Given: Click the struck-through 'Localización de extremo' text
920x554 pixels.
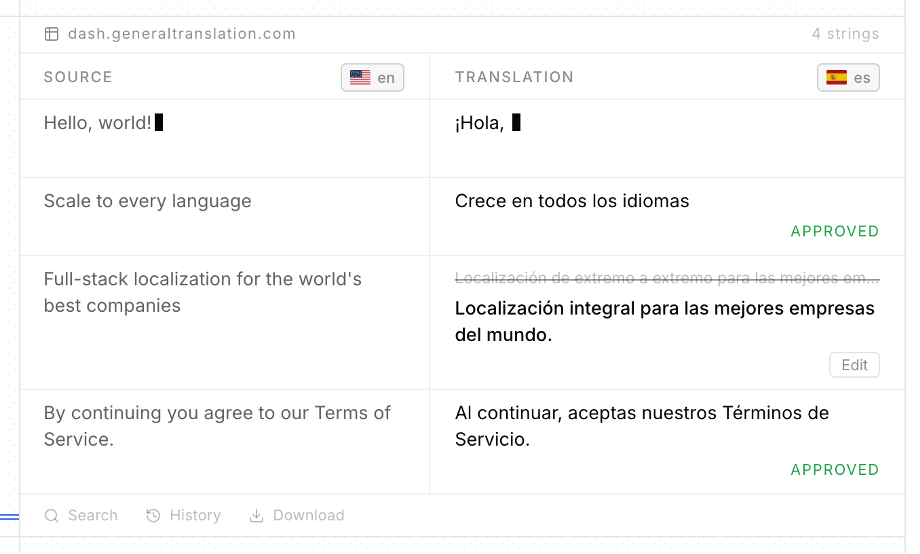Looking at the screenshot, I should point(667,278).
